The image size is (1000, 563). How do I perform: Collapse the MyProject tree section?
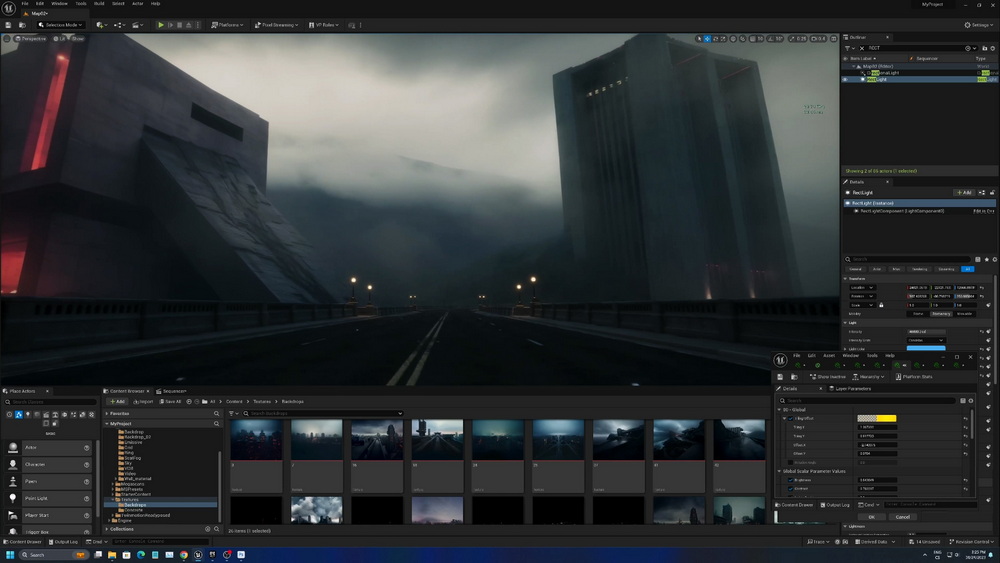coord(107,423)
